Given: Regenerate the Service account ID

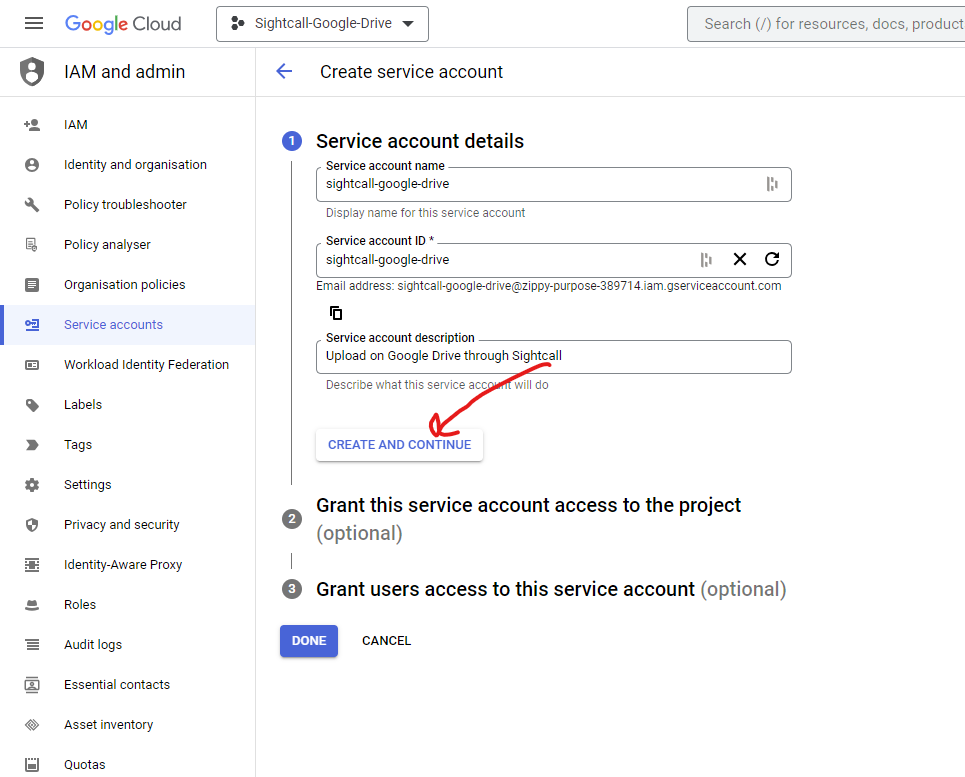Looking at the screenshot, I should [772, 259].
